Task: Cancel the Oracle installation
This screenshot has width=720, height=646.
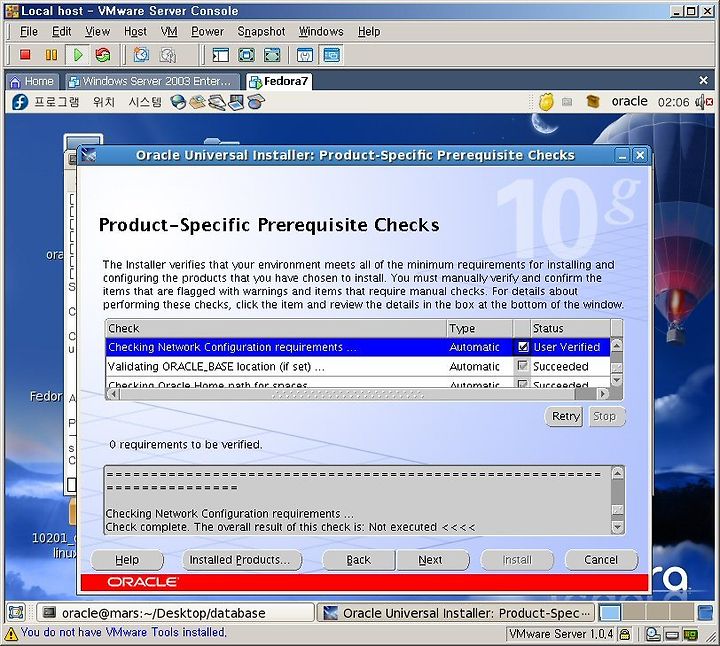Action: tap(601, 560)
